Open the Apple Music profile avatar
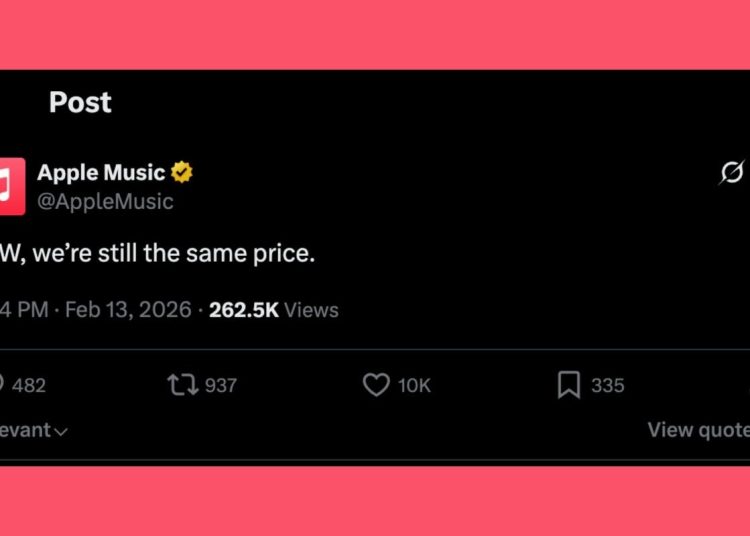The height and width of the screenshot is (536, 750). point(11,186)
